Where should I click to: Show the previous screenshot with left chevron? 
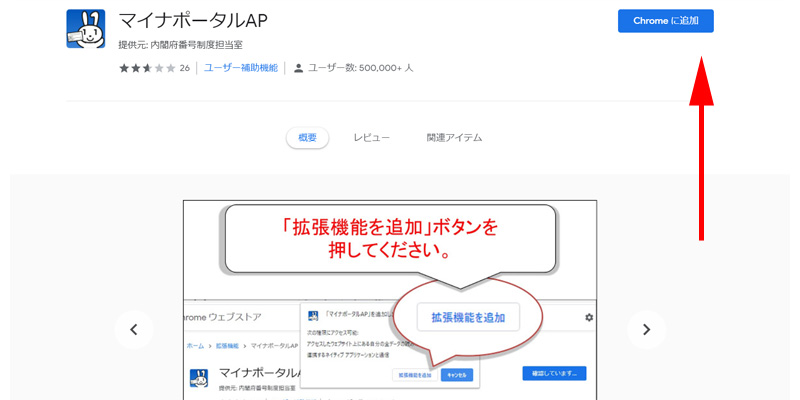coord(134,330)
